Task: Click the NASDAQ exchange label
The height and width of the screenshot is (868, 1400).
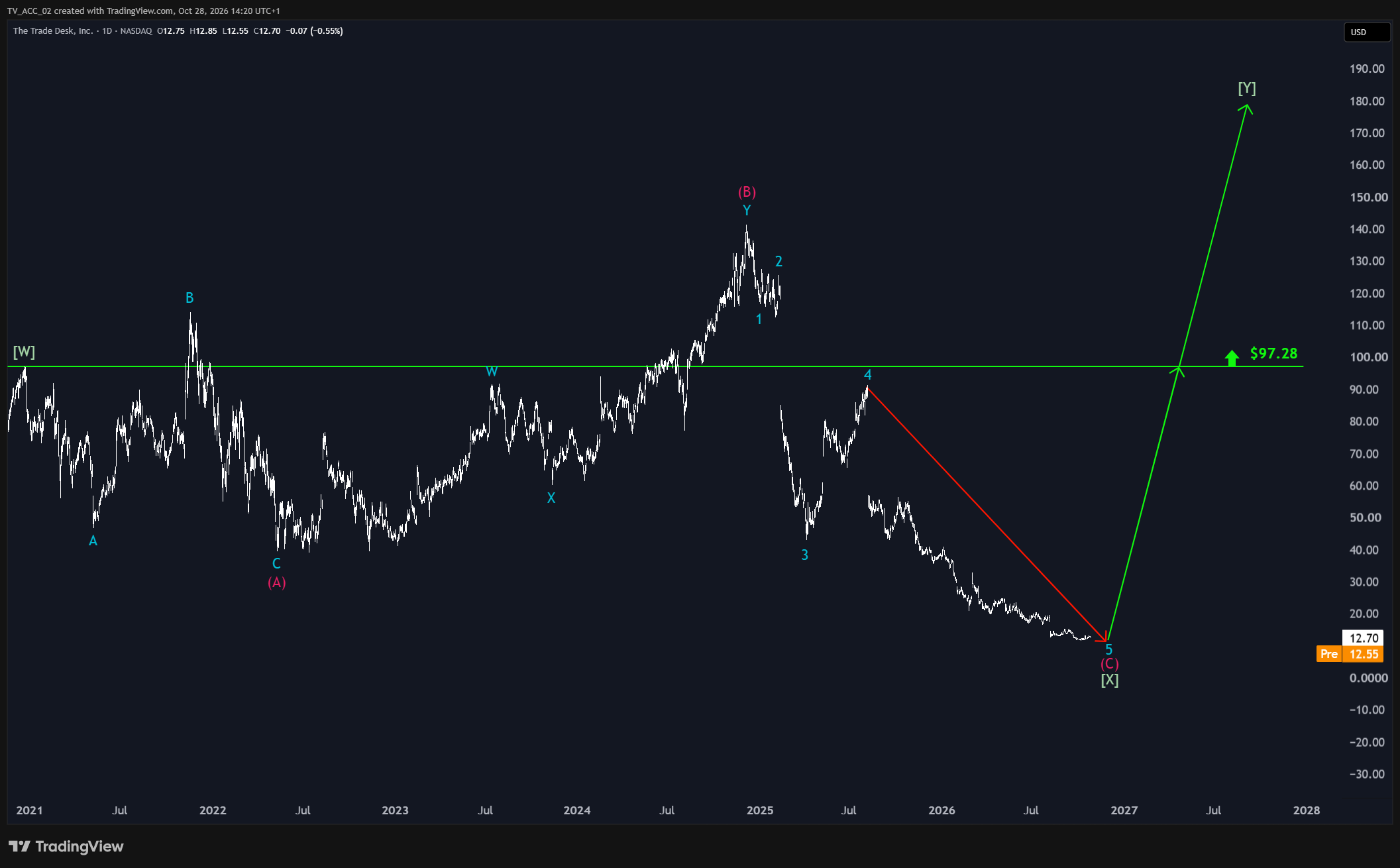Action: [136, 30]
